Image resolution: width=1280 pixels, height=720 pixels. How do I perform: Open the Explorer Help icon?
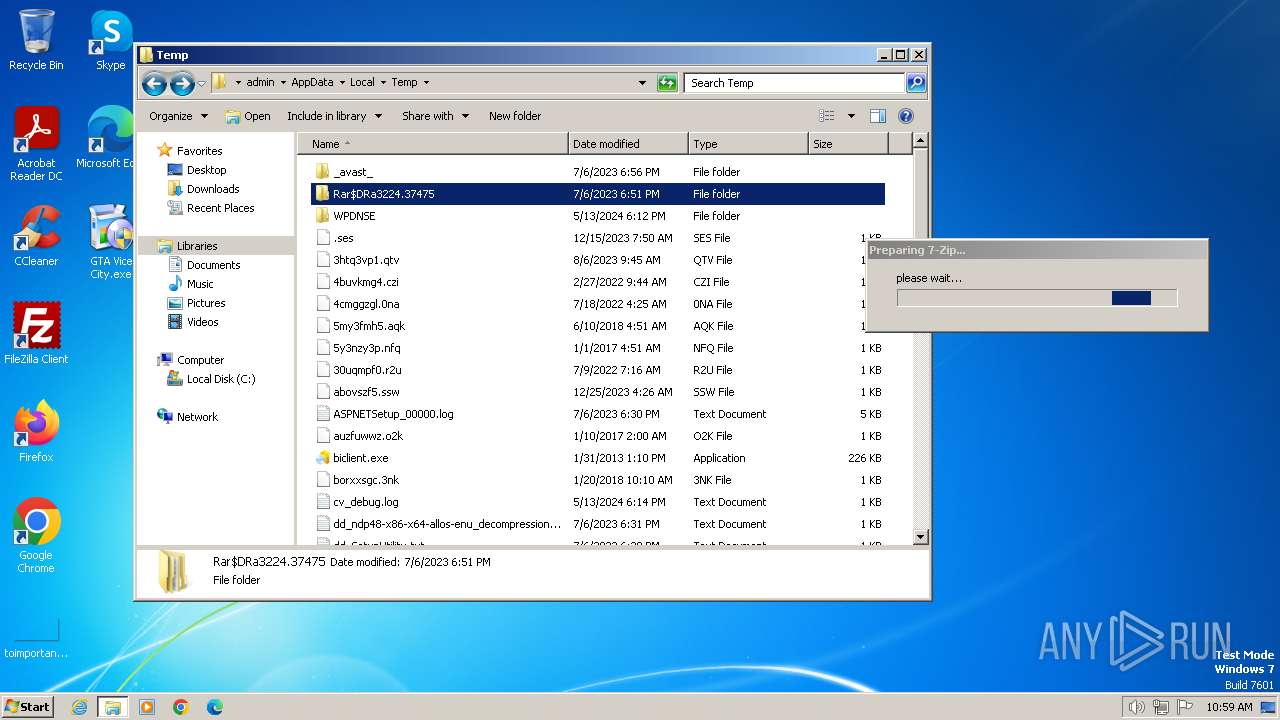pyautogui.click(x=906, y=116)
